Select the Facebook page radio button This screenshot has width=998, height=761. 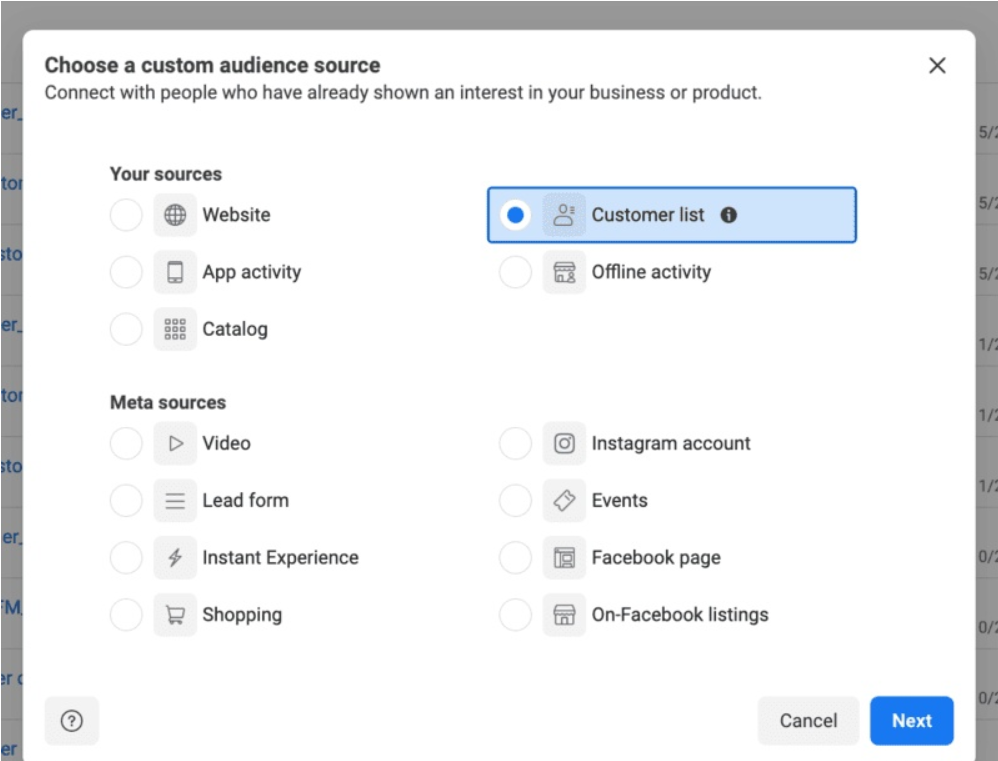pos(515,558)
